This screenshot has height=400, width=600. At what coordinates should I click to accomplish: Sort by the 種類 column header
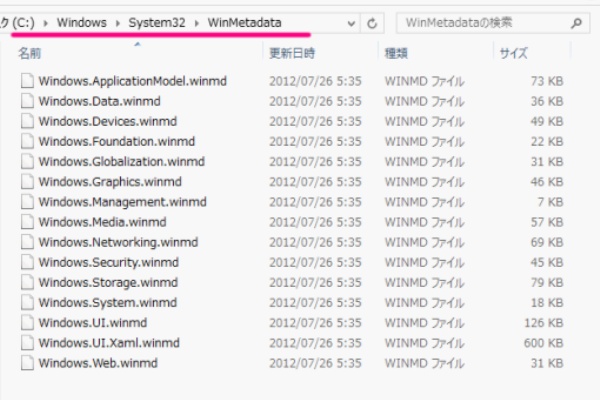click(396, 53)
